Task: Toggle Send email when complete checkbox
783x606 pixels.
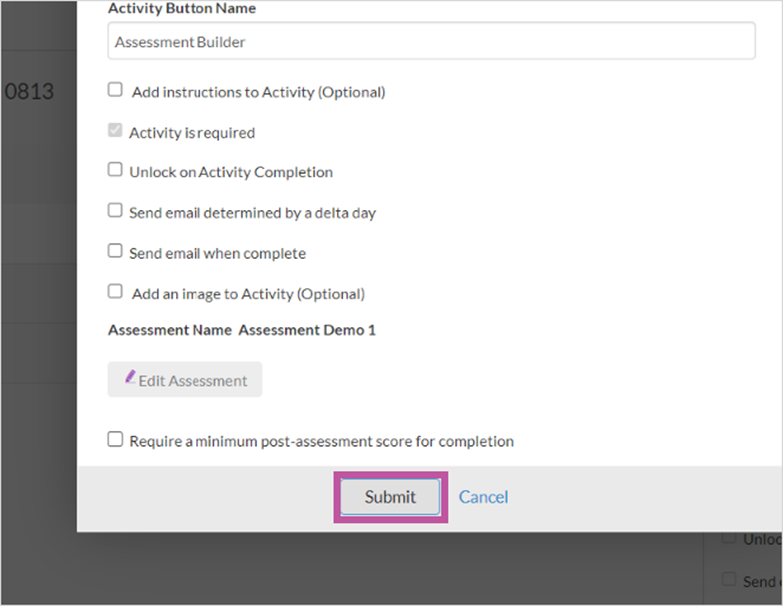Action: 115,251
